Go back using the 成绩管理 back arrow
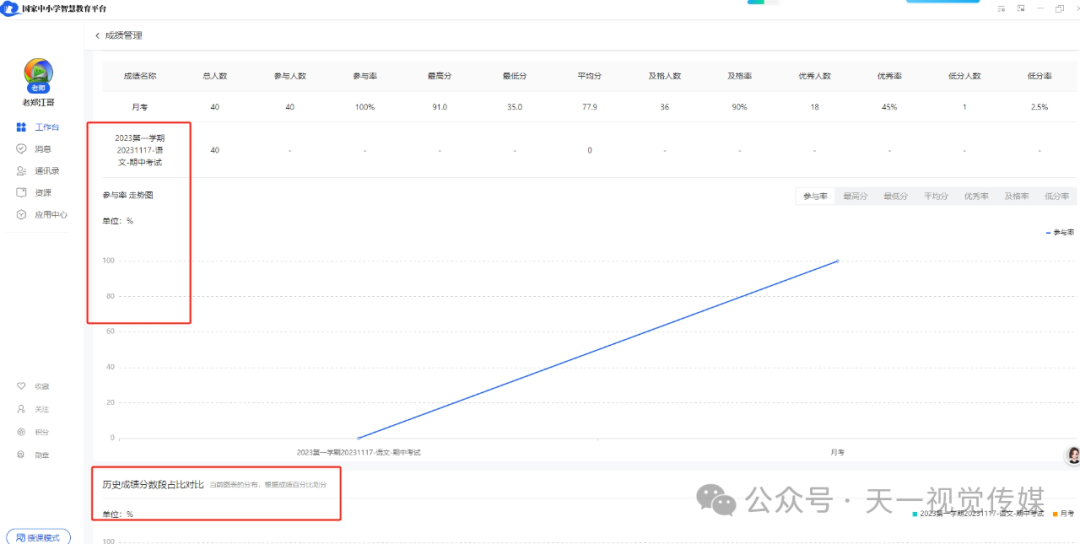 click(x=98, y=36)
